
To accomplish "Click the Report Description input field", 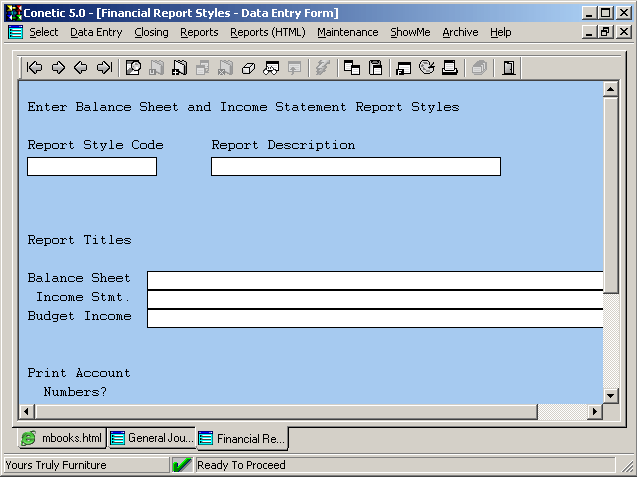I will click(355, 167).
